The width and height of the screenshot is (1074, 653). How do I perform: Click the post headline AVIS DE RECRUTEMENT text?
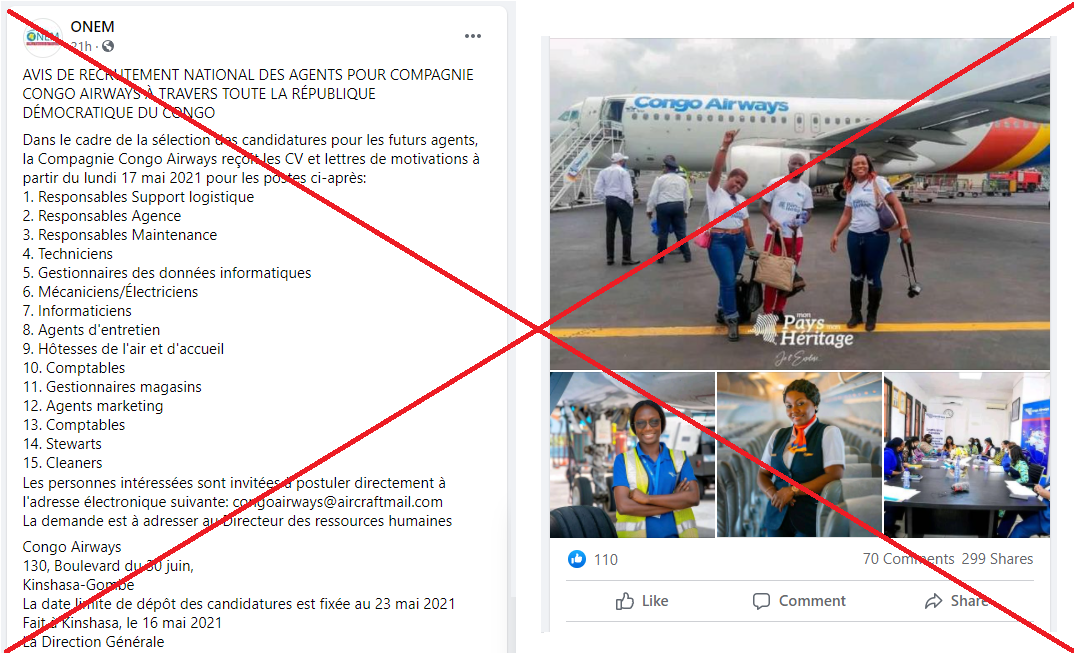(x=248, y=93)
